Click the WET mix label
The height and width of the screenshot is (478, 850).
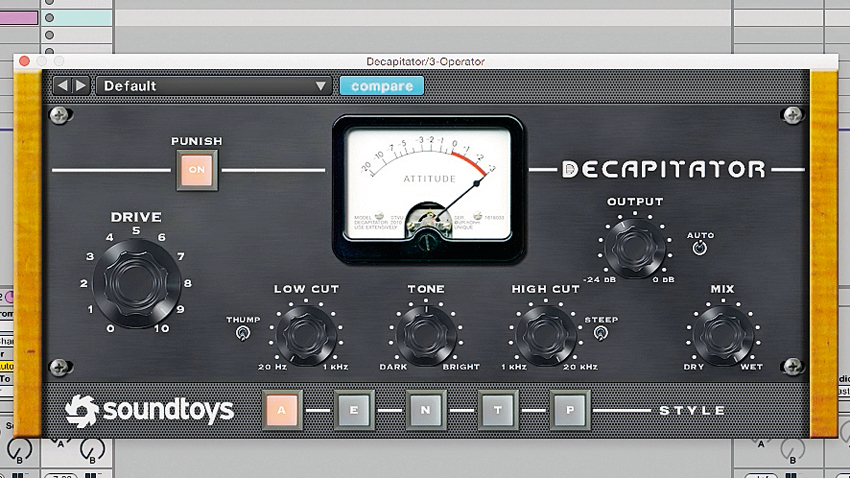[x=751, y=367]
